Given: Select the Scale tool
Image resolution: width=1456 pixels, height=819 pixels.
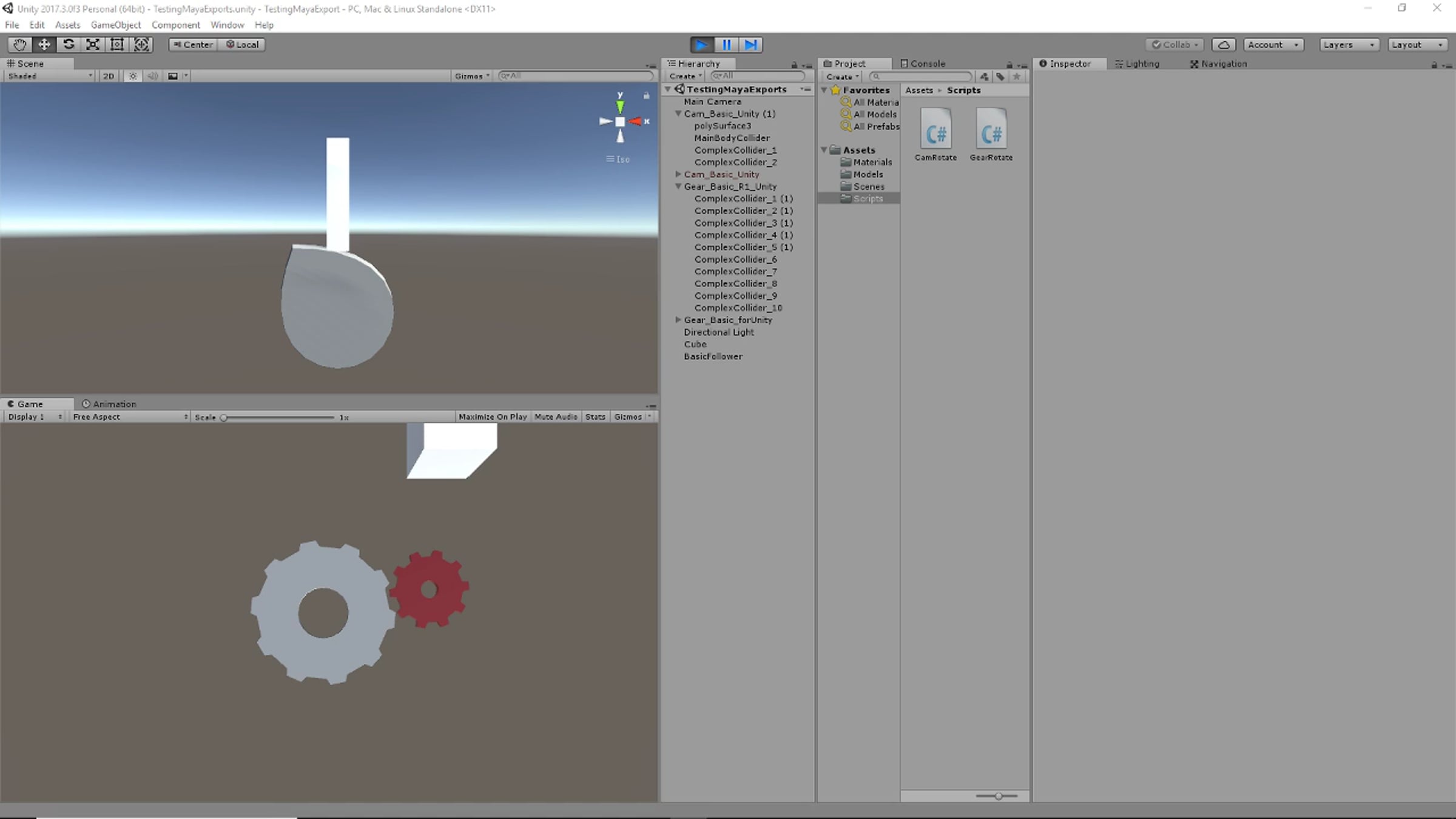Looking at the screenshot, I should [x=93, y=44].
